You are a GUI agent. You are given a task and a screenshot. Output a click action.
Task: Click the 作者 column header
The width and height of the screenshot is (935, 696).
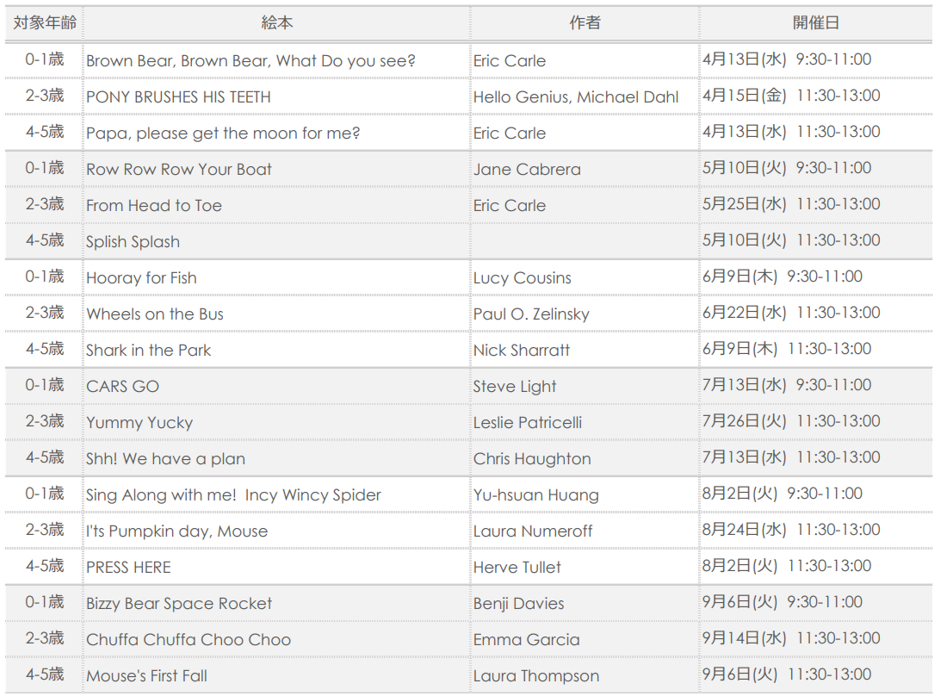(584, 23)
